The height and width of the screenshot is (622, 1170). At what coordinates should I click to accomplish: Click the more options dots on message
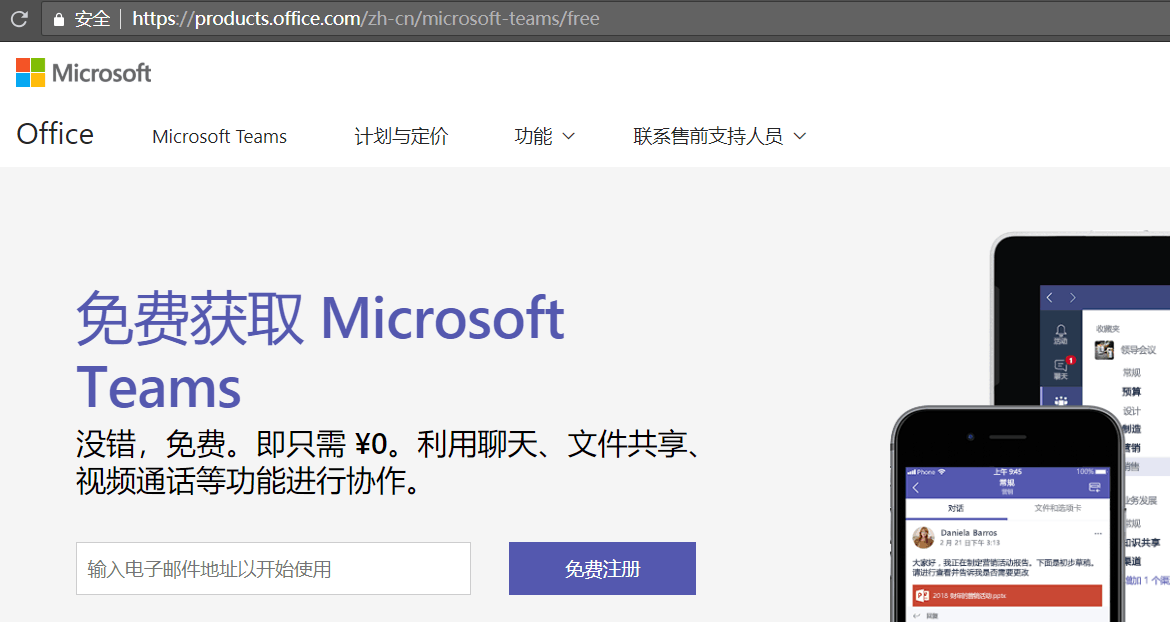tap(1098, 533)
